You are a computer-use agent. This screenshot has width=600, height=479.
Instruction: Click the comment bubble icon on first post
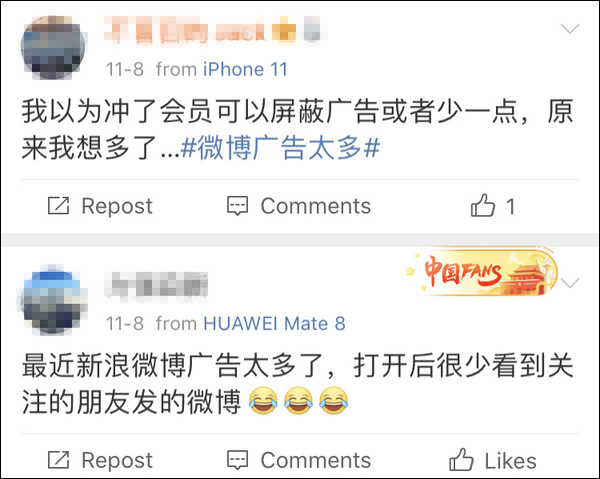click(x=237, y=206)
